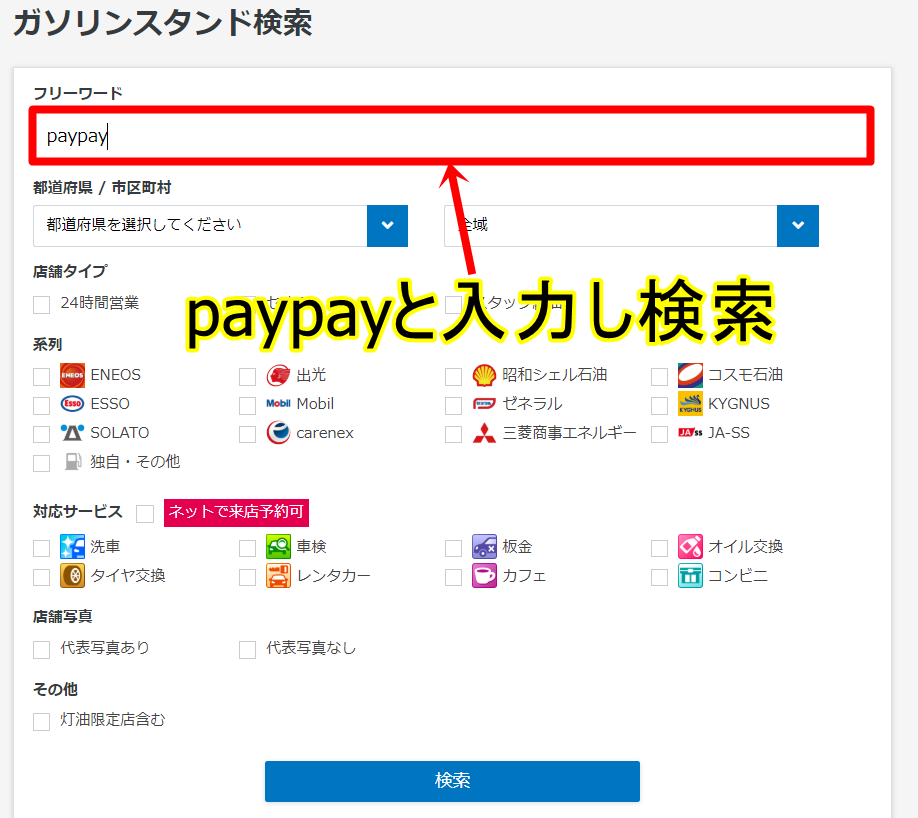Tick the Mobil brand checkbox
Viewport: 918px width, 818px height.
248,405
